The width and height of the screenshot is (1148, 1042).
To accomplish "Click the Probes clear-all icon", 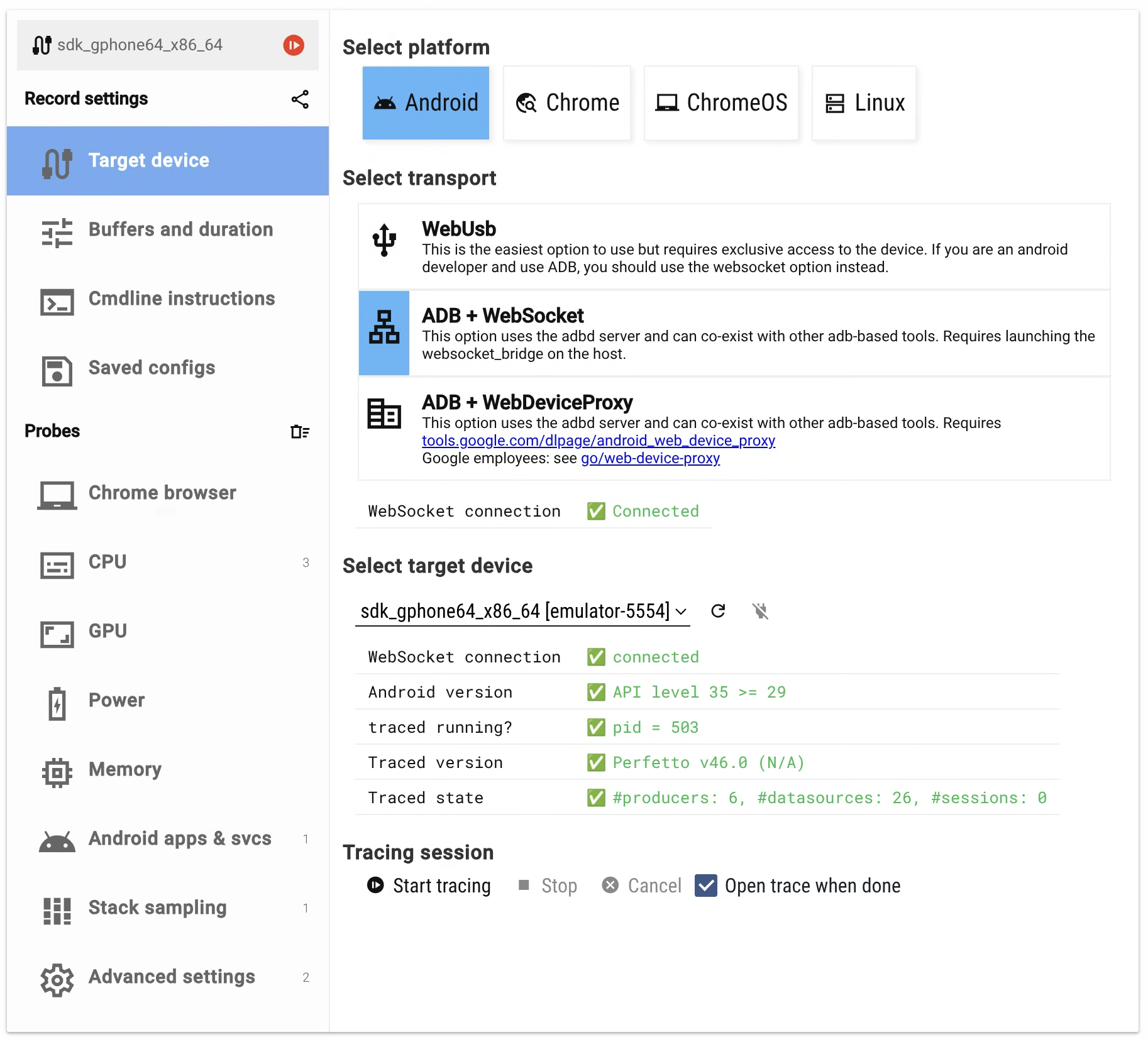I will point(300,432).
